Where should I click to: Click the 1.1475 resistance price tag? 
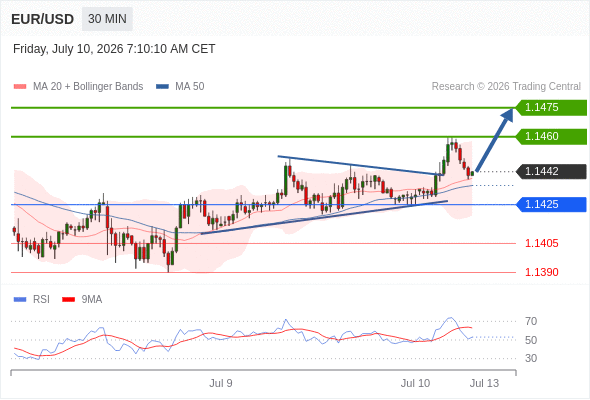click(551, 108)
